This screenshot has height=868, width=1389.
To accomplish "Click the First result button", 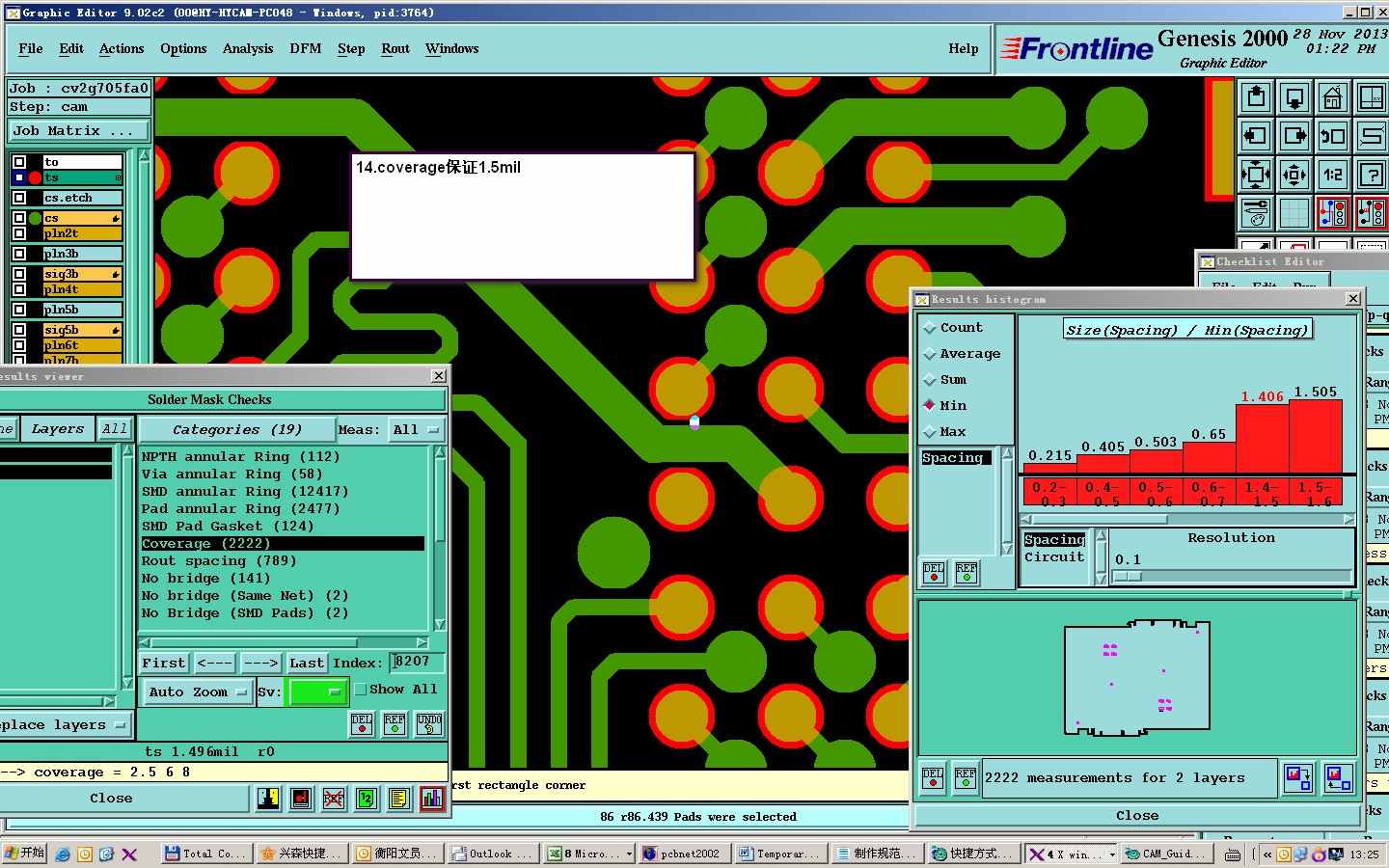I will pos(164,664).
